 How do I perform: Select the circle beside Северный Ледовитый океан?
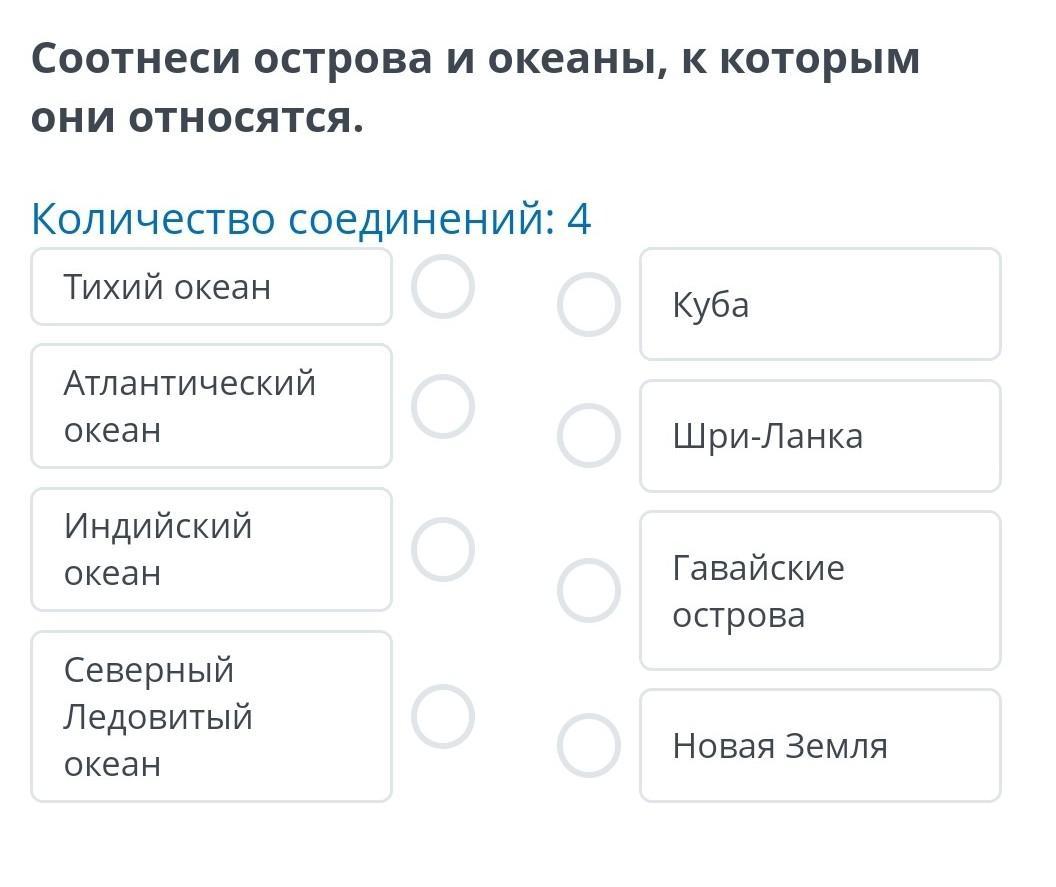[x=443, y=717]
